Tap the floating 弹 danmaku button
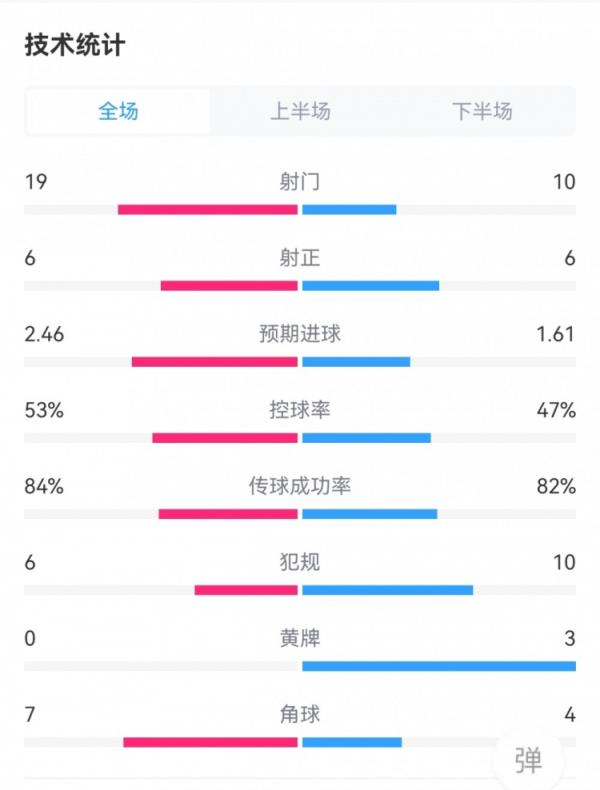The image size is (600, 790). [528, 761]
